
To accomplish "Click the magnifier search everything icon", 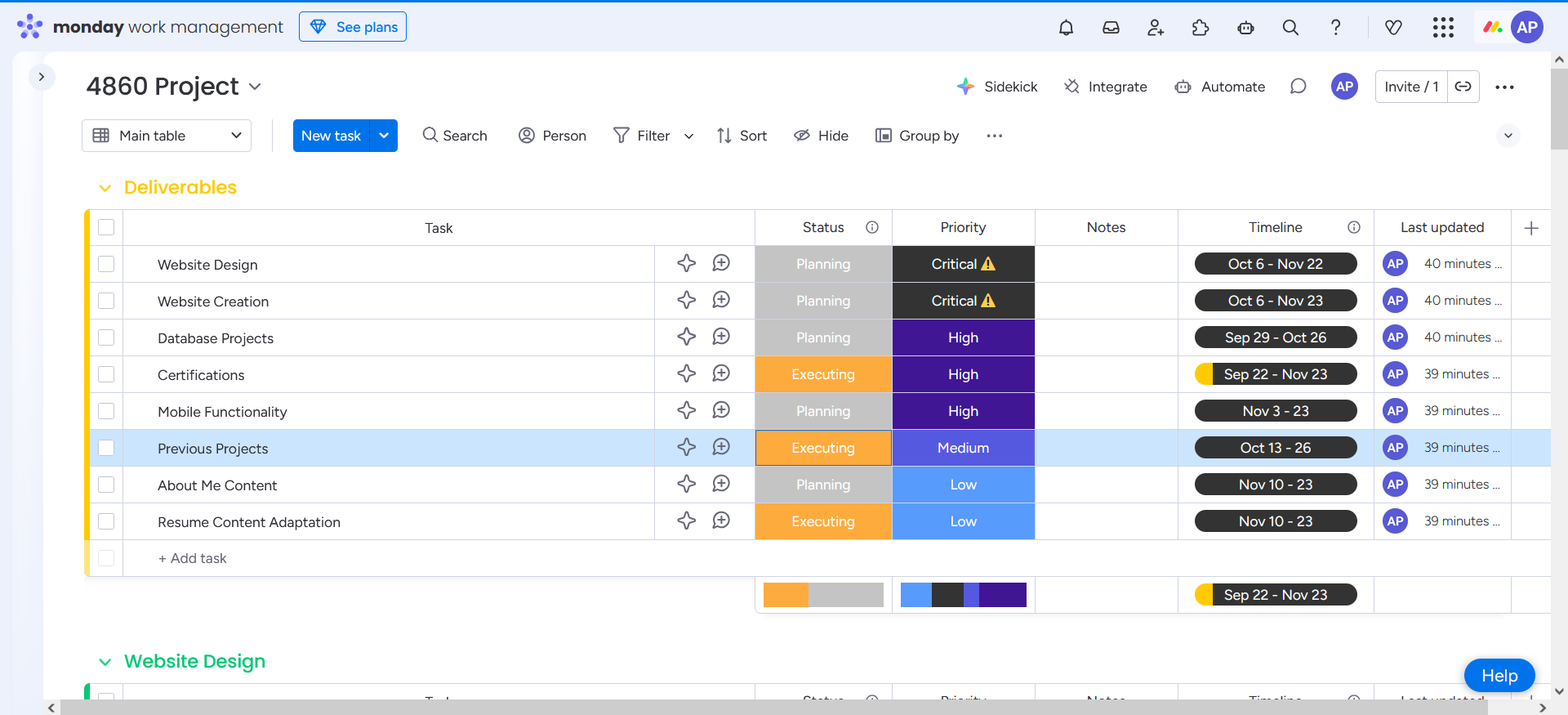I will pyautogui.click(x=1290, y=28).
